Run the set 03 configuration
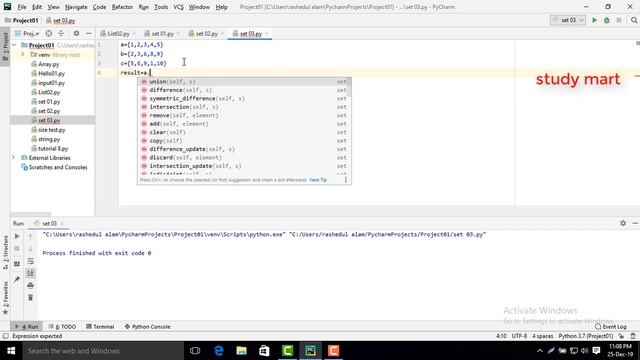The height and width of the screenshot is (360, 640). tap(594, 20)
